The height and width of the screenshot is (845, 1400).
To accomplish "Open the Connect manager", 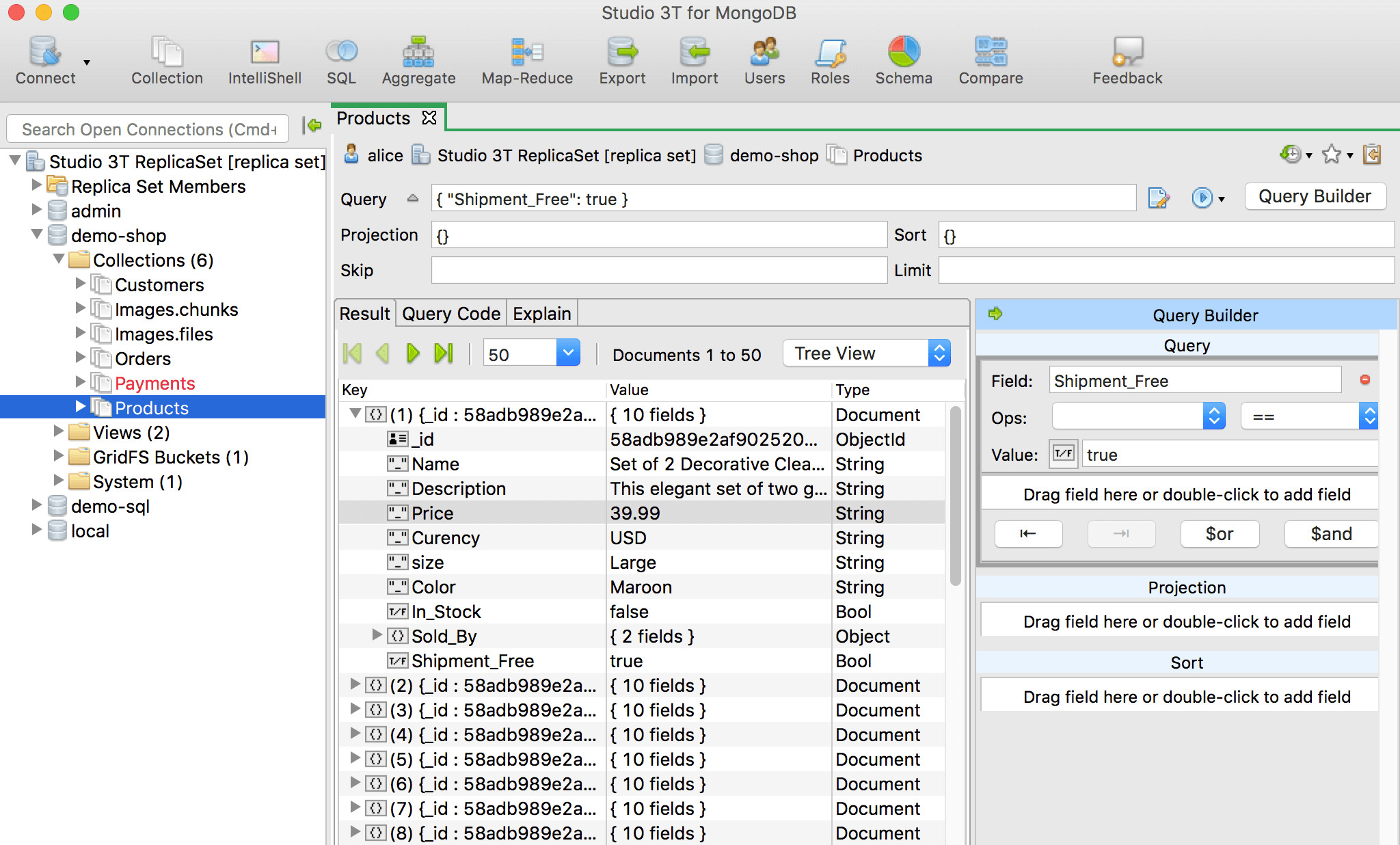I will coord(45,61).
